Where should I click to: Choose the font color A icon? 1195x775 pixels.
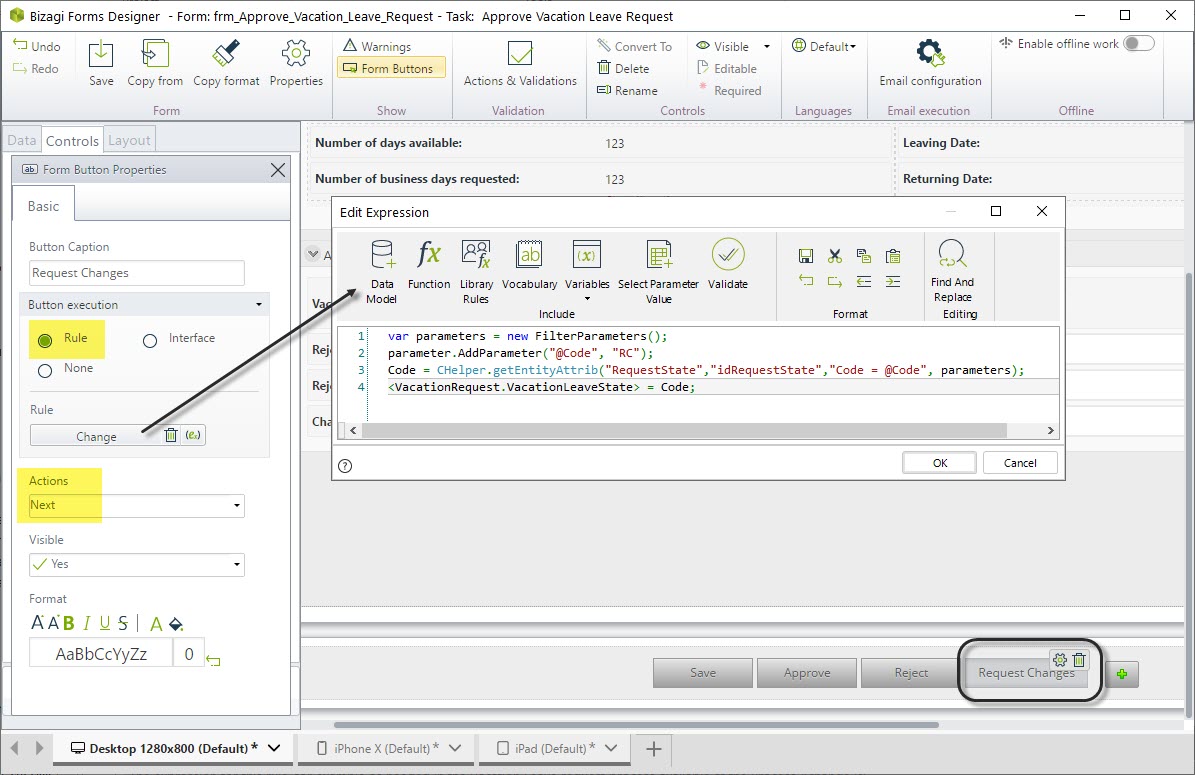pos(156,624)
